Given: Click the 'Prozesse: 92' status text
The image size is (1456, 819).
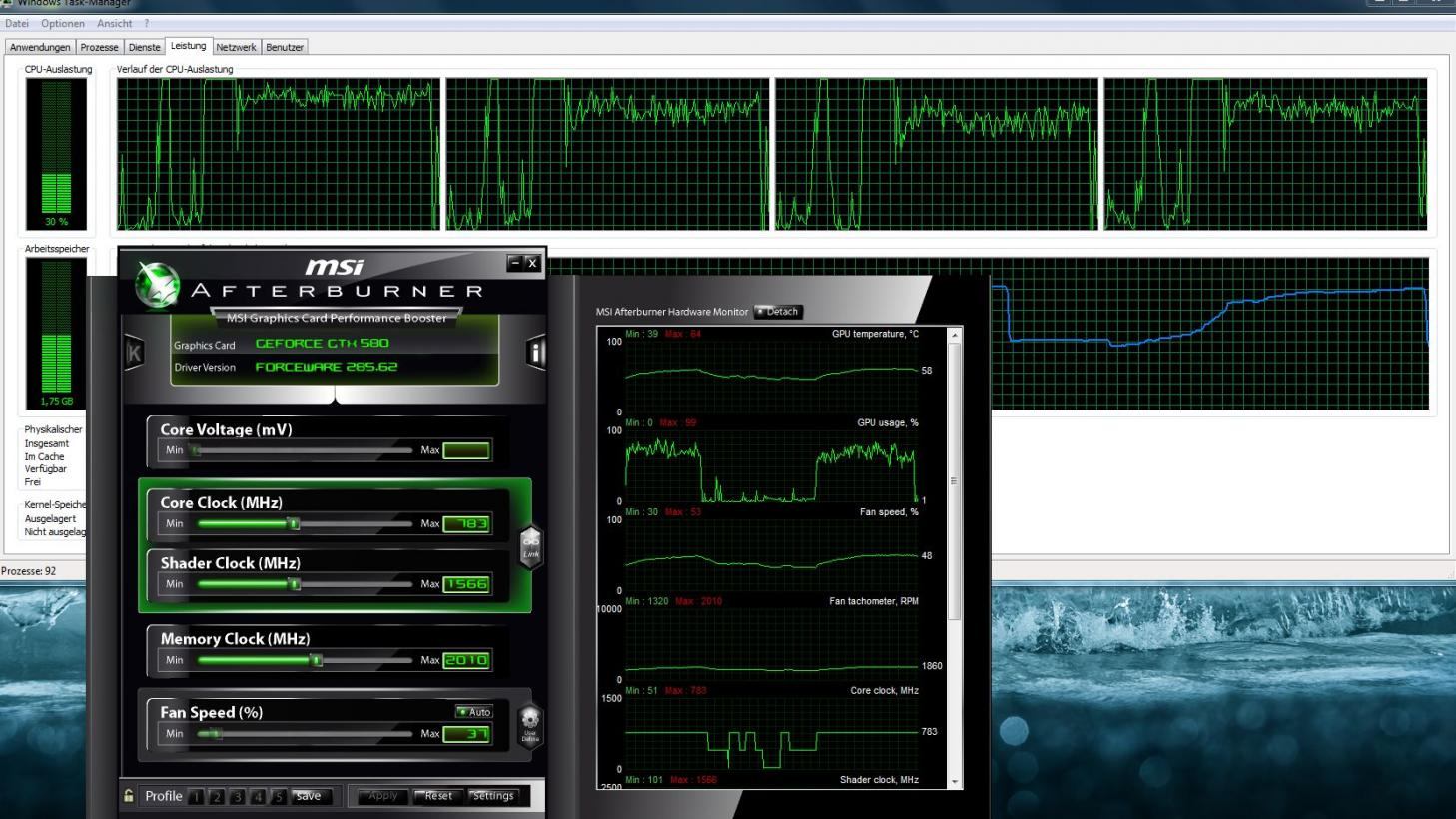Looking at the screenshot, I should [29, 571].
